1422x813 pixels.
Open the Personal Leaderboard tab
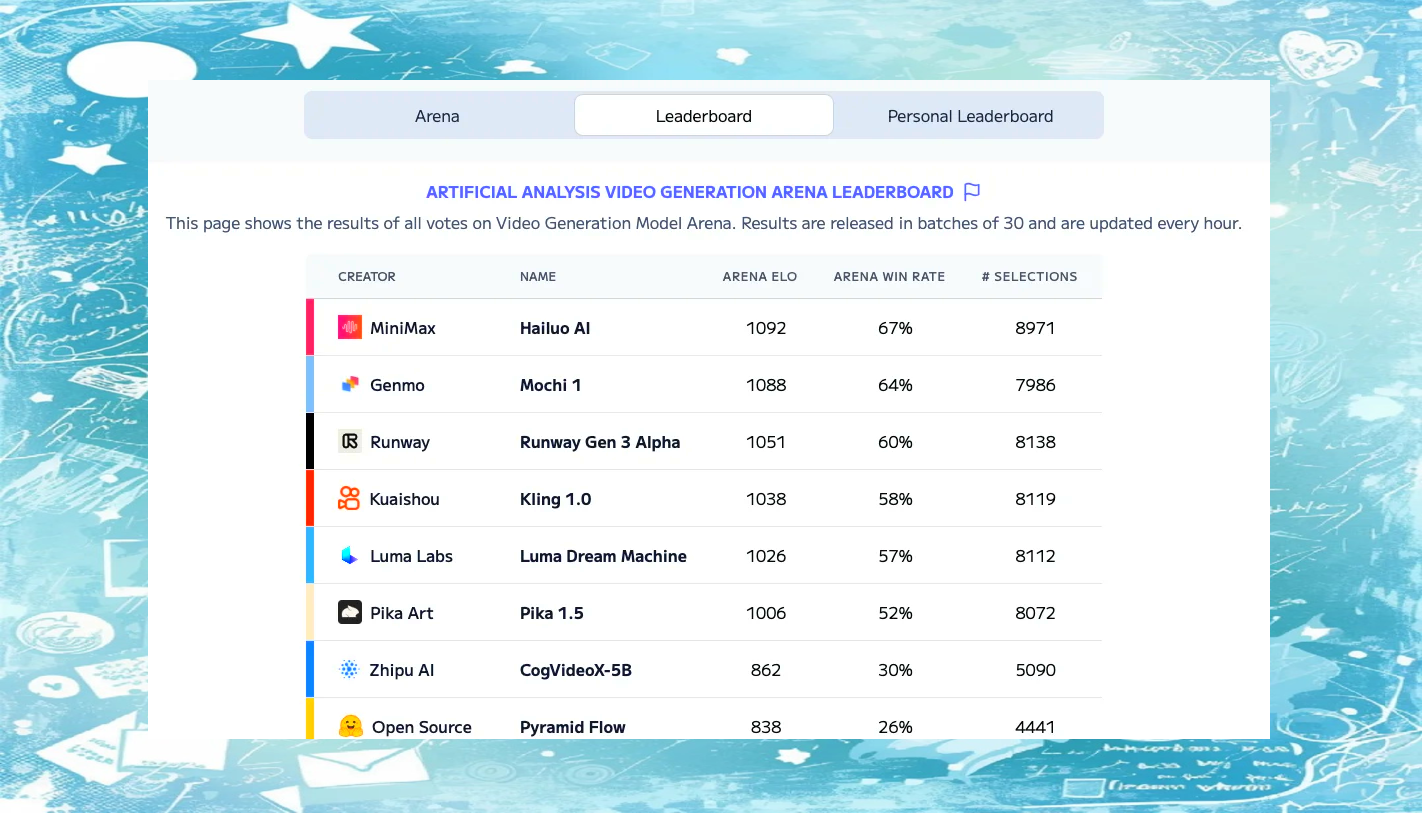pos(970,116)
